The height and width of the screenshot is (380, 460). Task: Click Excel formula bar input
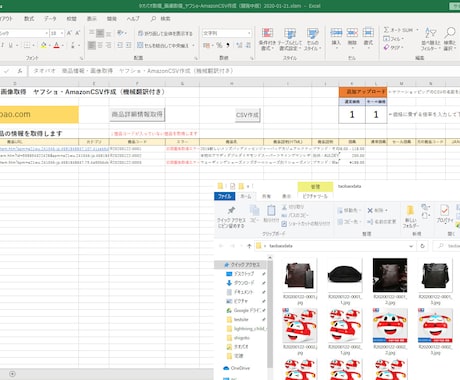tap(245, 71)
